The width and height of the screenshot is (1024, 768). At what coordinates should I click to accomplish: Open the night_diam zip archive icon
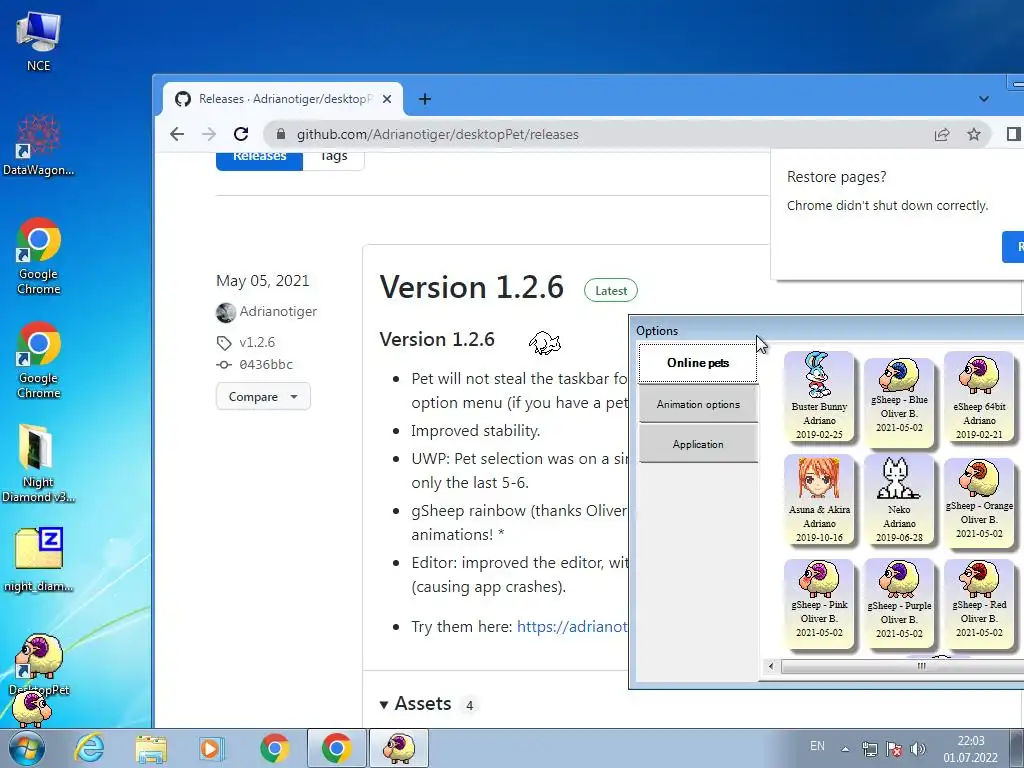39,560
